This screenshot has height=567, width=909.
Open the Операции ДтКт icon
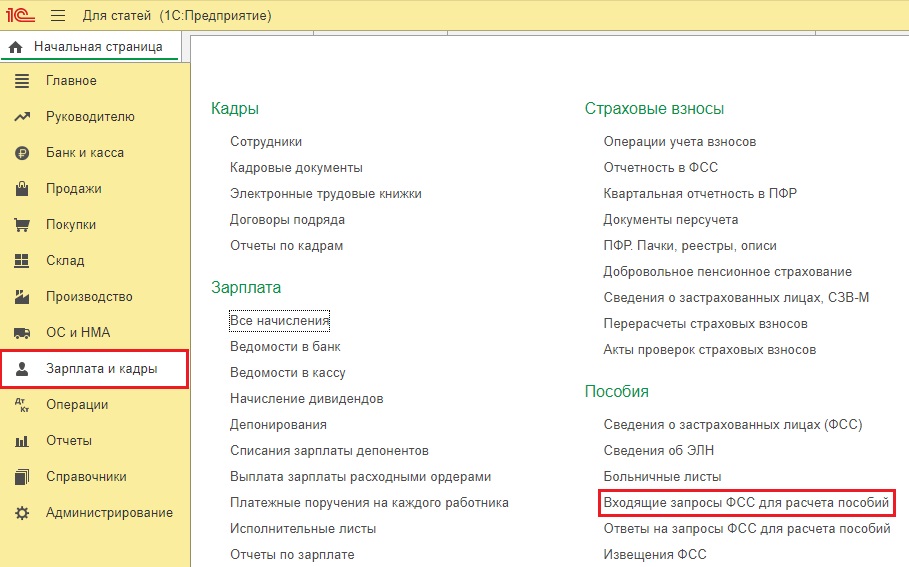coord(22,405)
